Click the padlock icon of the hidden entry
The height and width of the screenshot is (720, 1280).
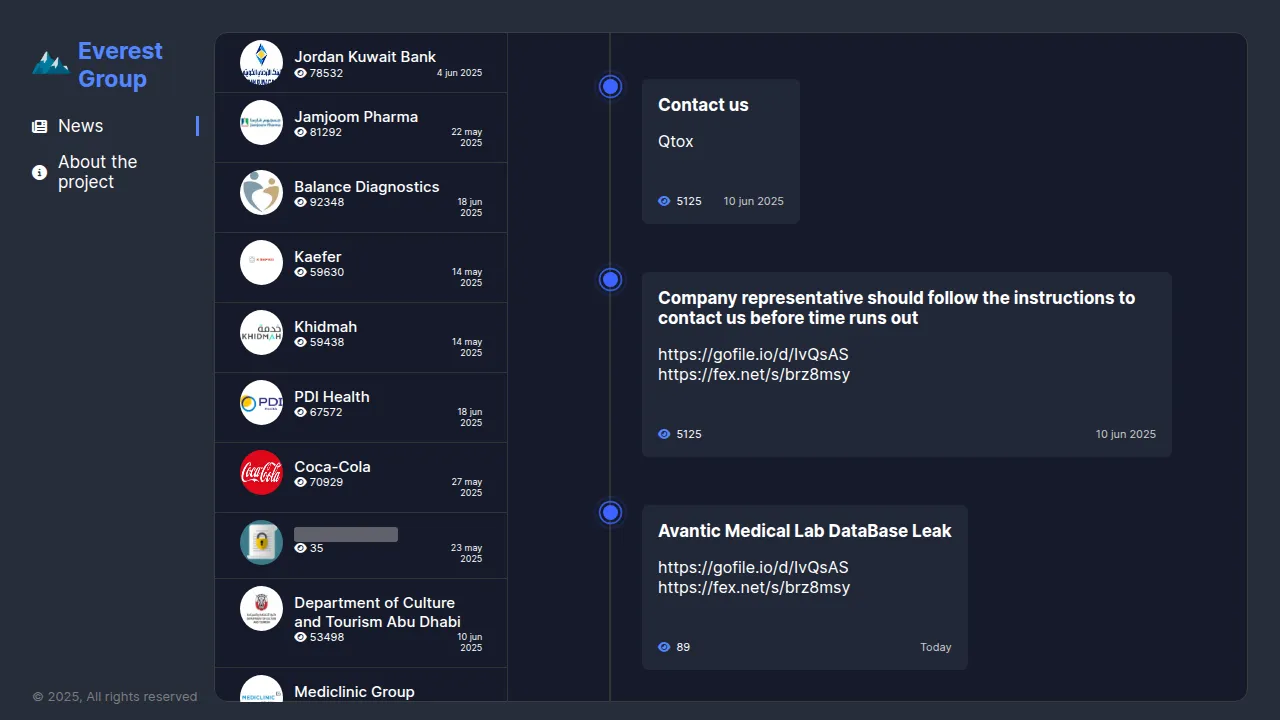click(x=261, y=543)
